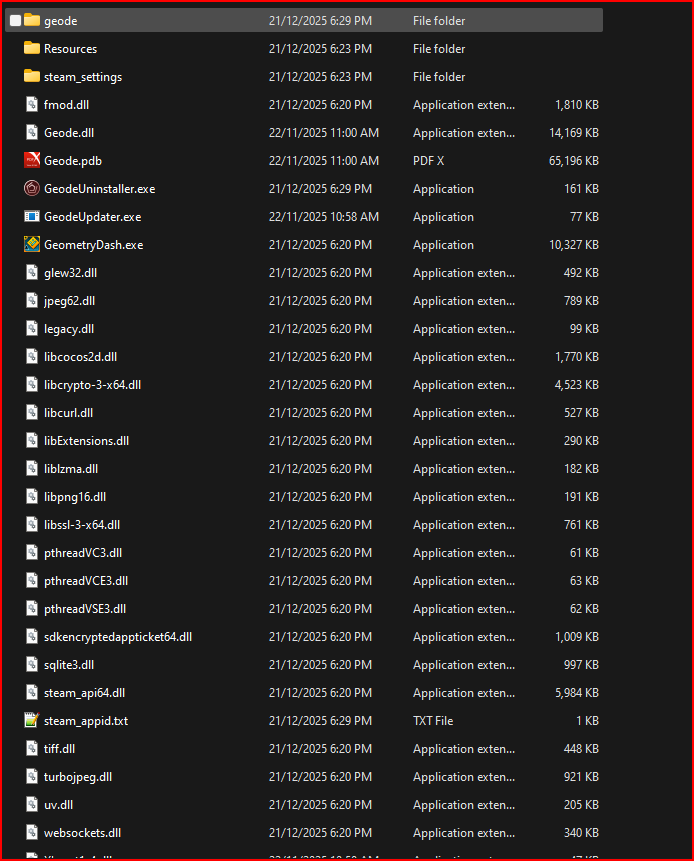The image size is (694, 861).
Task: Select legacy.dll file name
Action: pyautogui.click(x=69, y=329)
